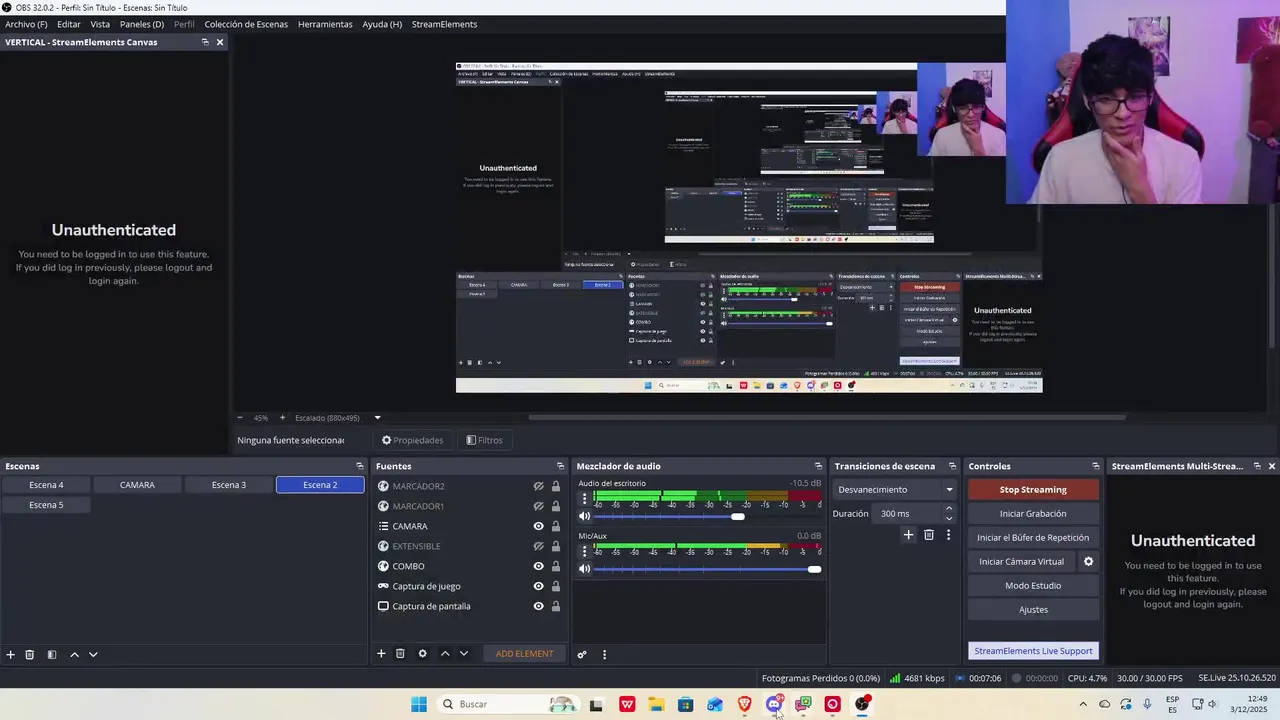Open Audio del escritorio options dots
1280x720 pixels.
click(585, 499)
